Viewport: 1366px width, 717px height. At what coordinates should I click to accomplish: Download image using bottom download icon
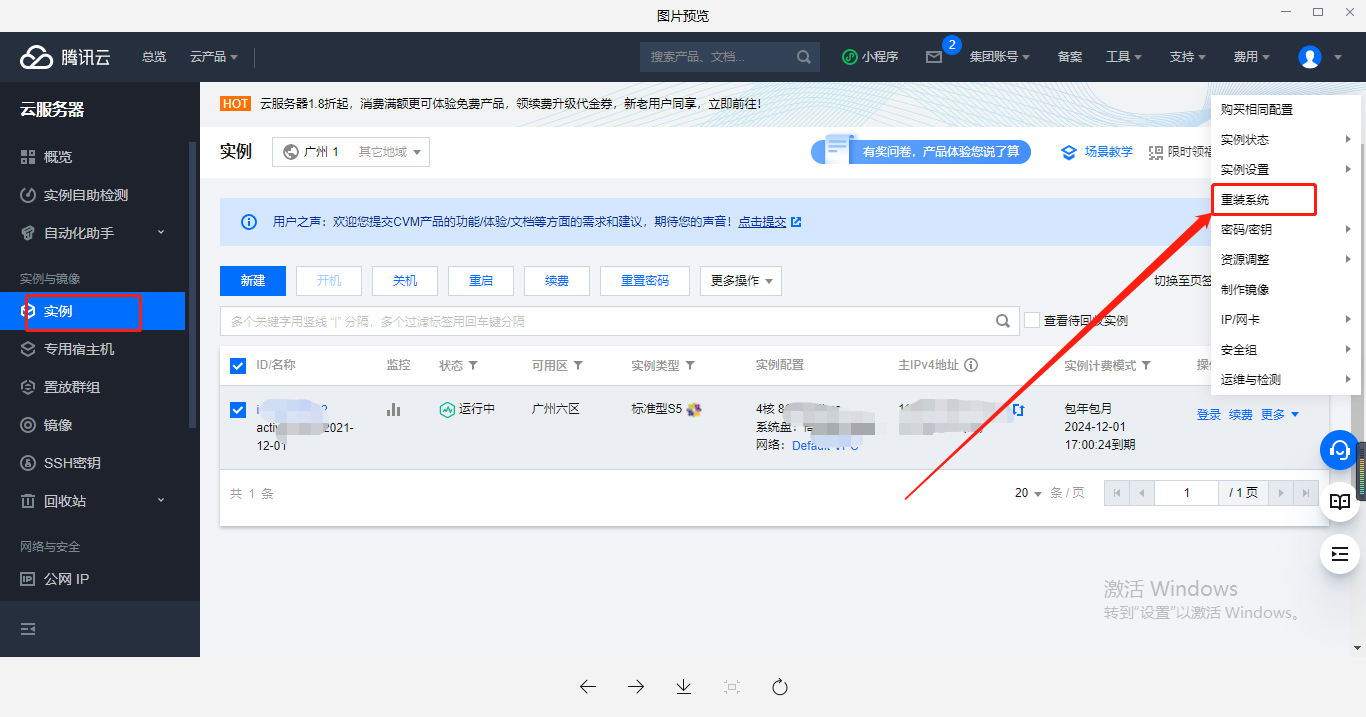(x=684, y=687)
